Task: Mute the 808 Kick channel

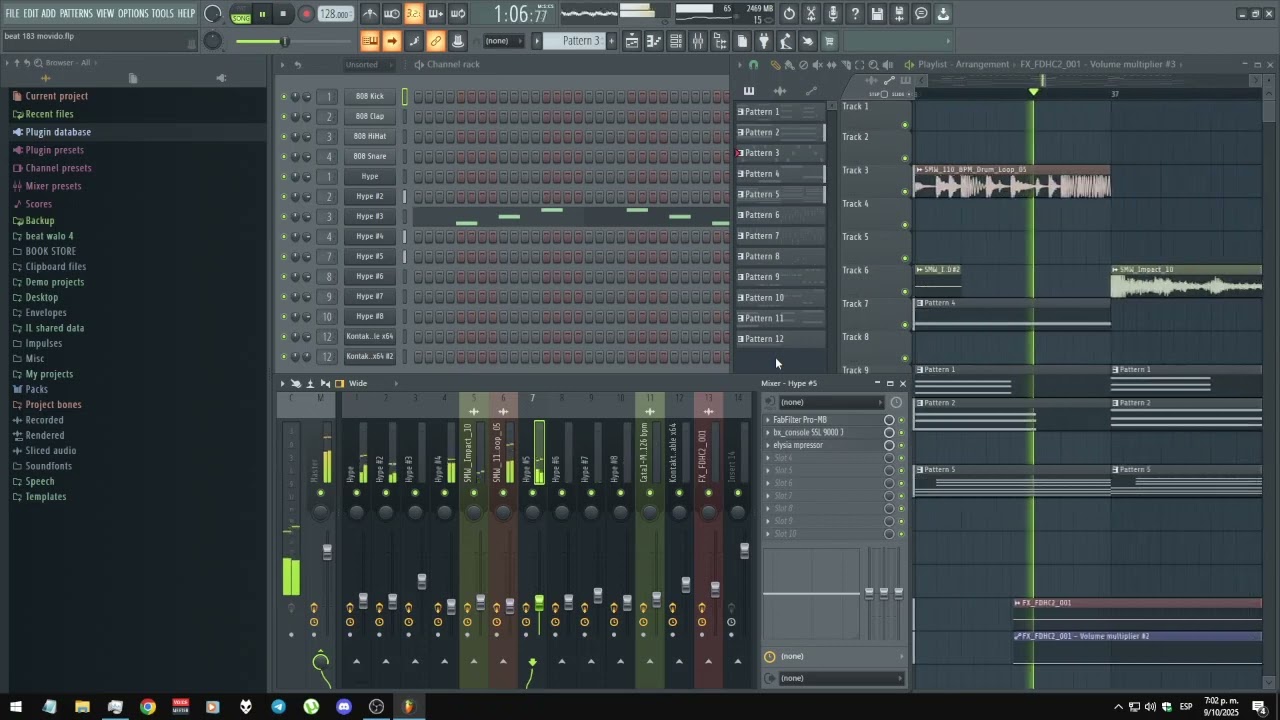Action: pos(284,96)
